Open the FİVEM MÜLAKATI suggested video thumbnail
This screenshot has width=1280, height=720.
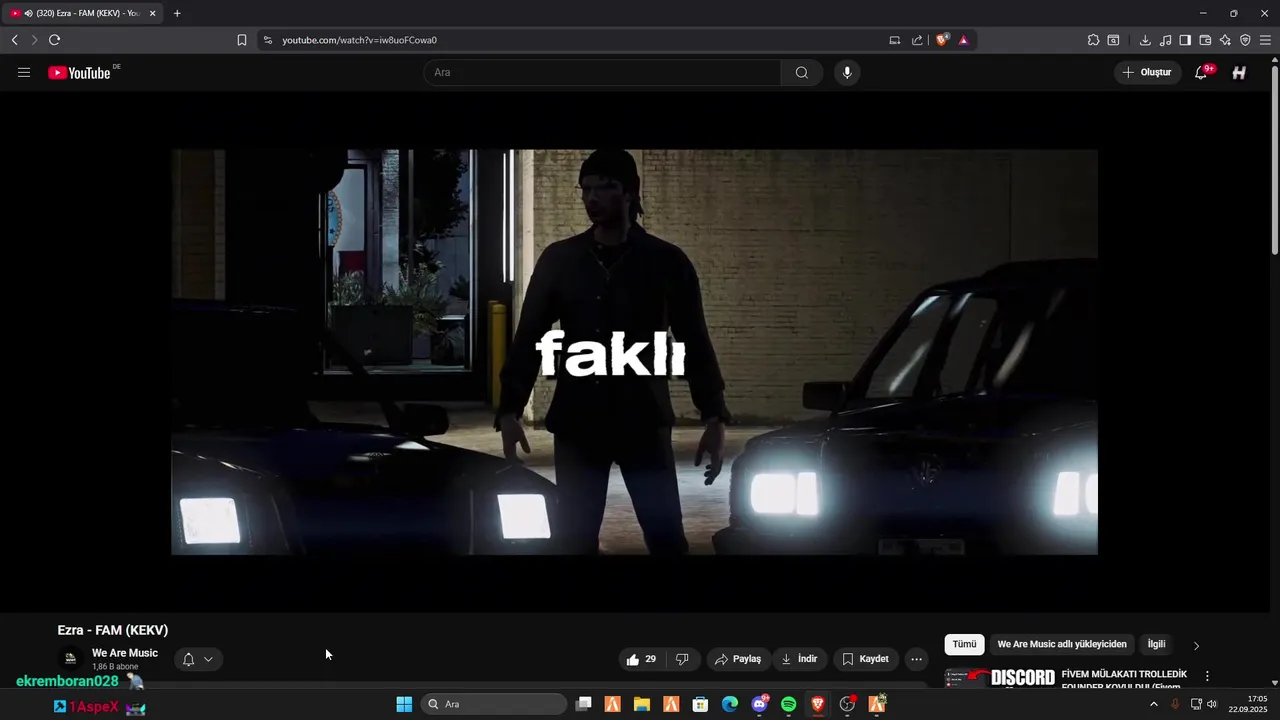(x=999, y=677)
